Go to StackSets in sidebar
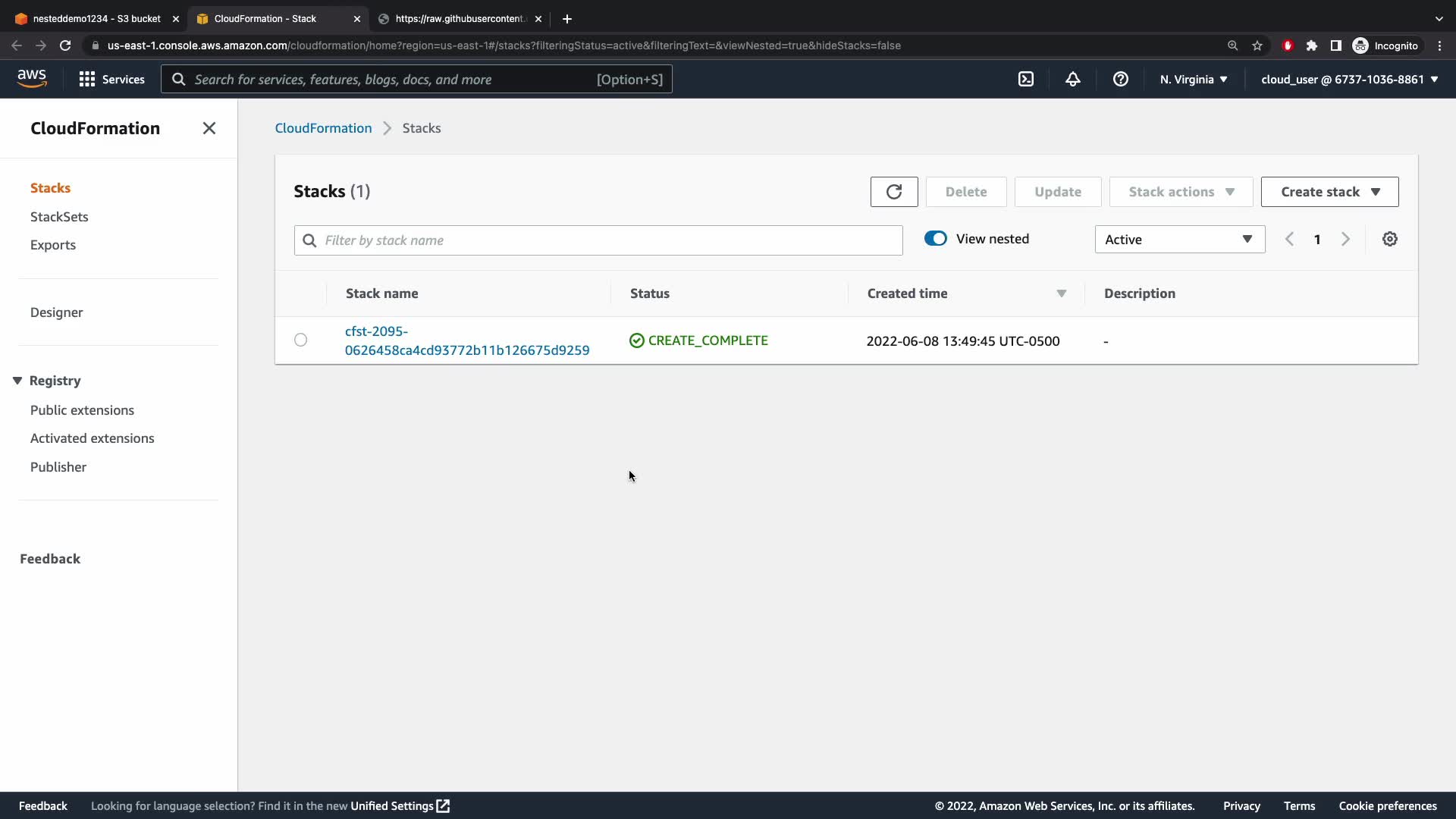This screenshot has width=1456, height=819. (59, 217)
